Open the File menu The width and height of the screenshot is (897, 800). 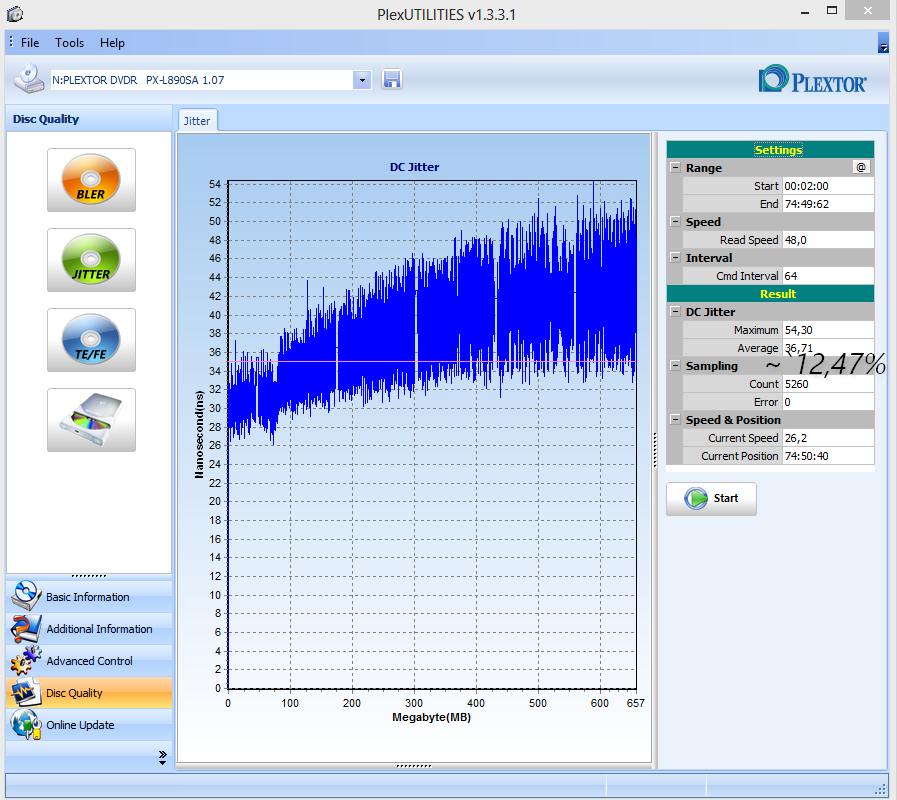30,43
